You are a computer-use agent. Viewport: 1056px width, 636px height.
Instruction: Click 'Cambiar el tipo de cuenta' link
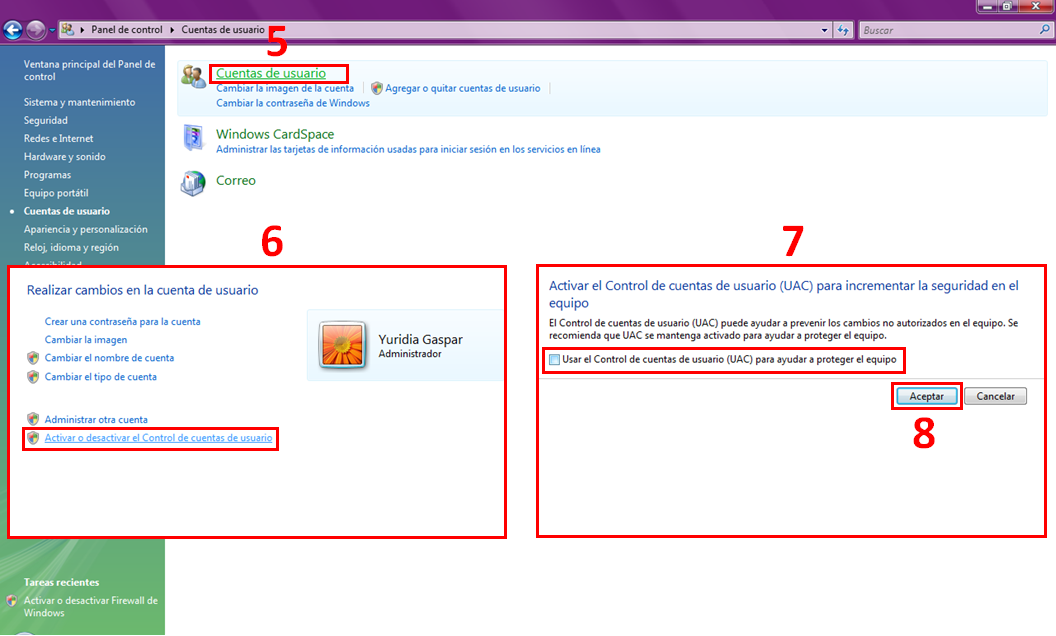(x=100, y=377)
